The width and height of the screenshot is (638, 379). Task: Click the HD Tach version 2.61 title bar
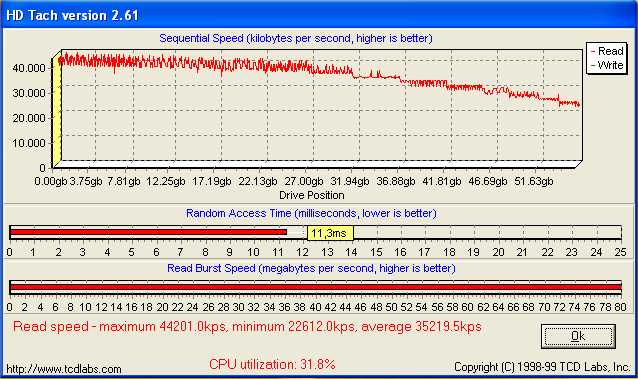pyautogui.click(x=319, y=15)
